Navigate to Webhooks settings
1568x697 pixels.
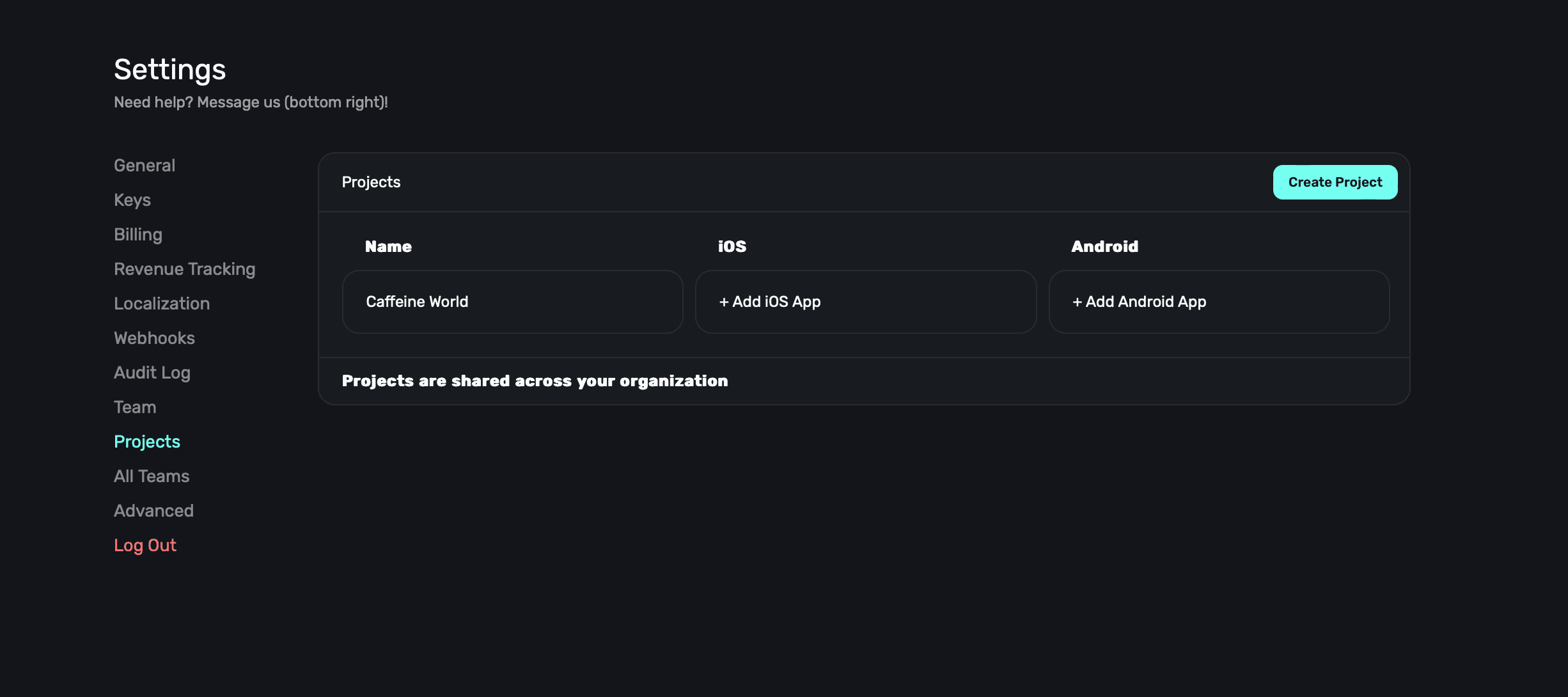click(154, 338)
